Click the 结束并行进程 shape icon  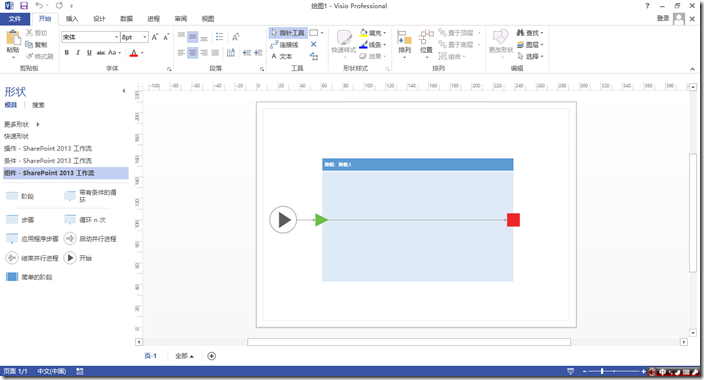12,258
